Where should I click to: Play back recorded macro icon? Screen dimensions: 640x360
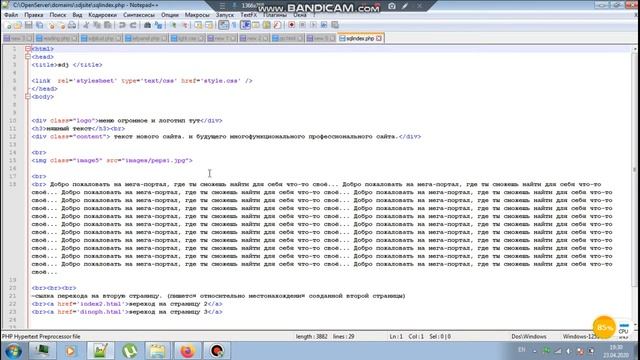[313, 25]
